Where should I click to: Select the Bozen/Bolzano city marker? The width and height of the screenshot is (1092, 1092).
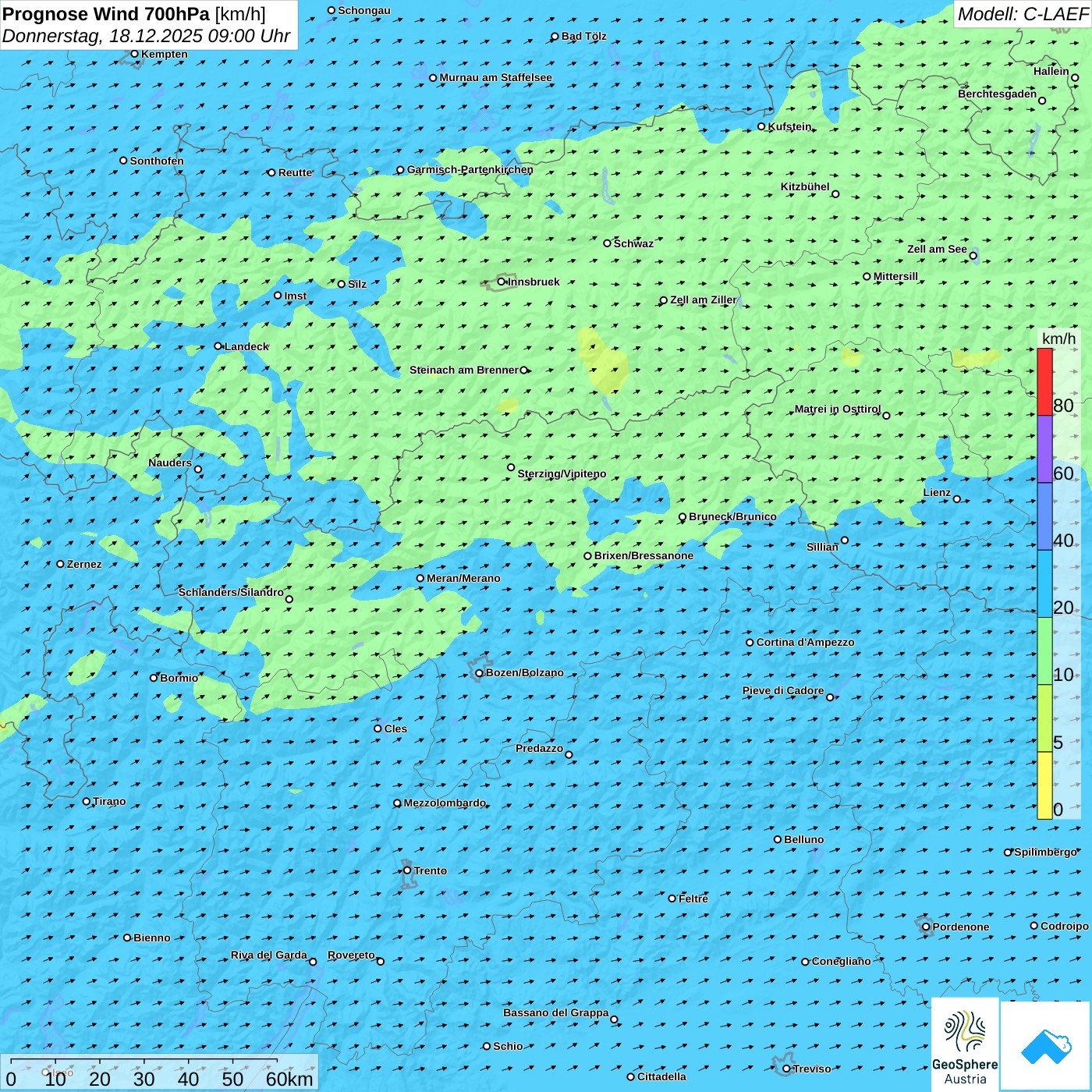479,672
